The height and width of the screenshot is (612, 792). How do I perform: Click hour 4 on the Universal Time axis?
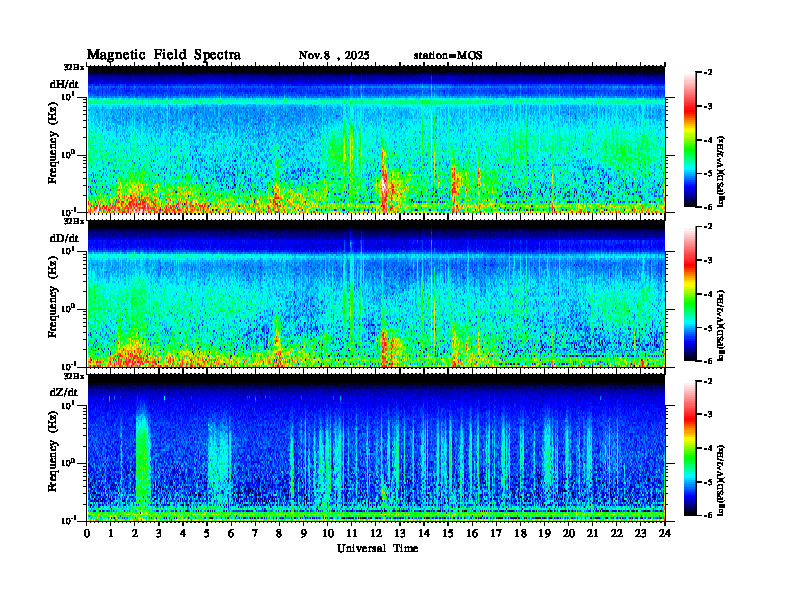[183, 534]
